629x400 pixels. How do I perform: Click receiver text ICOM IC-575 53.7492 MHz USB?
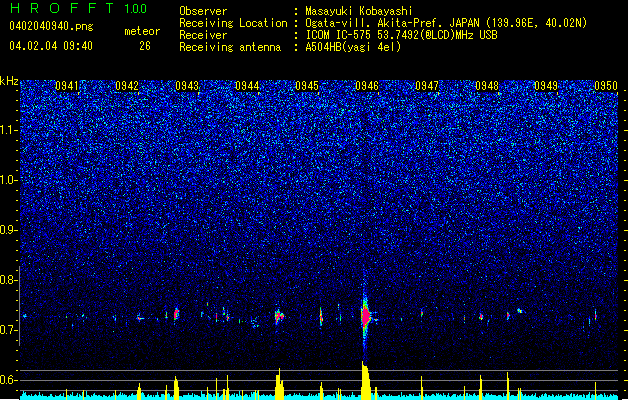pyautogui.click(x=401, y=35)
